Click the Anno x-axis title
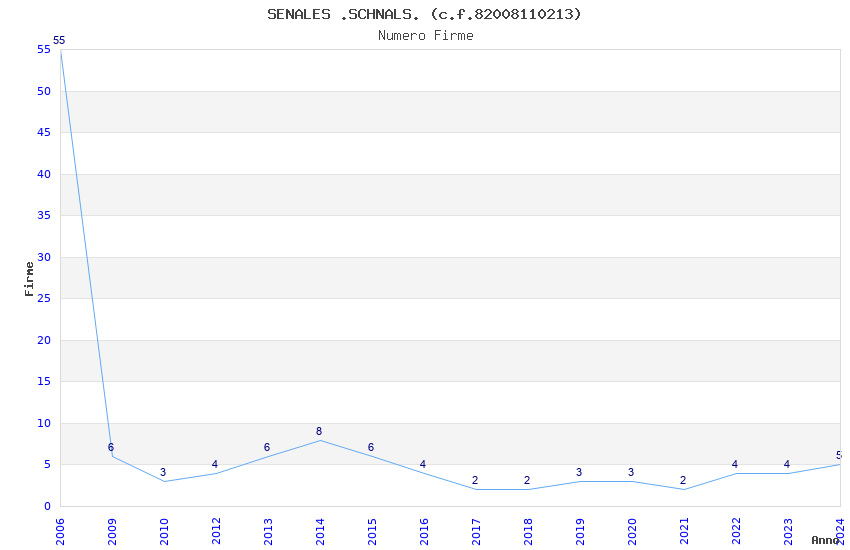 826,540
